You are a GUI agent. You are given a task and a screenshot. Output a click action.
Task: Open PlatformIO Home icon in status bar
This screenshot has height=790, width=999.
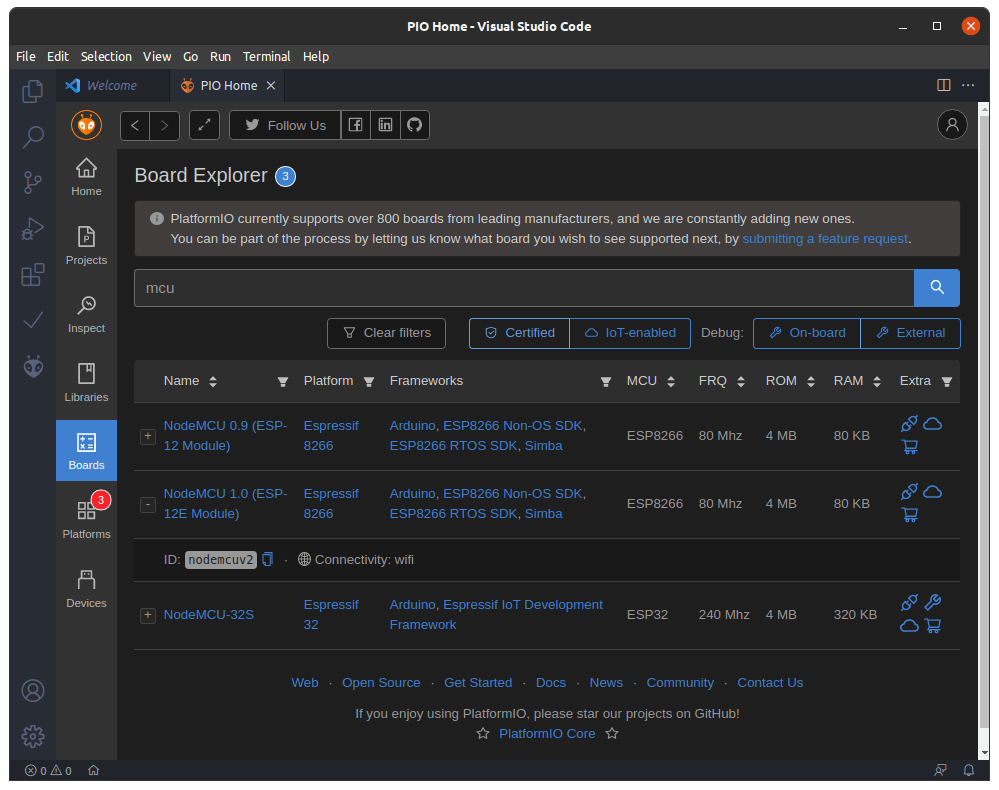(x=94, y=770)
